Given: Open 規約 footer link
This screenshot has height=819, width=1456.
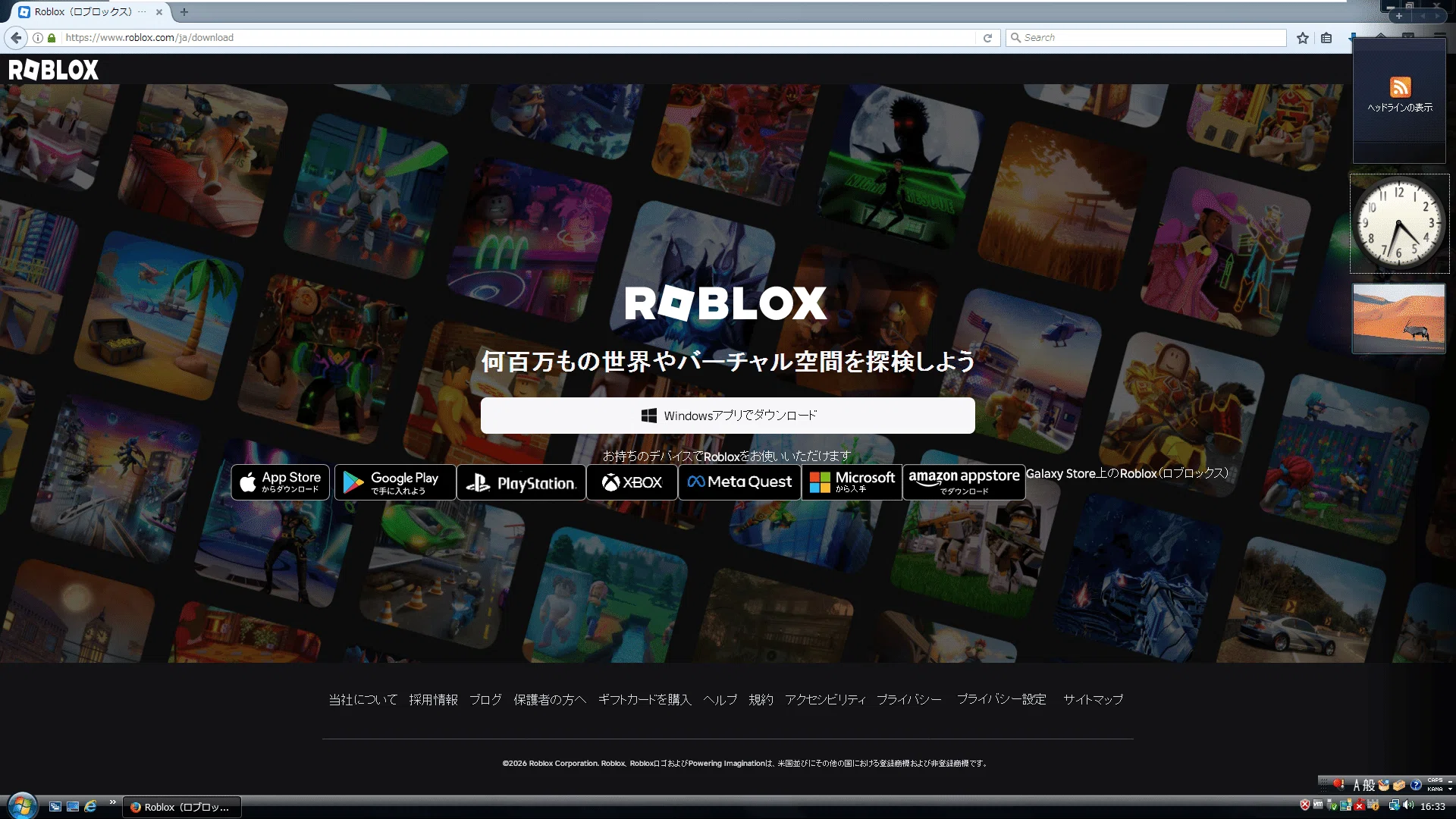Looking at the screenshot, I should [761, 700].
